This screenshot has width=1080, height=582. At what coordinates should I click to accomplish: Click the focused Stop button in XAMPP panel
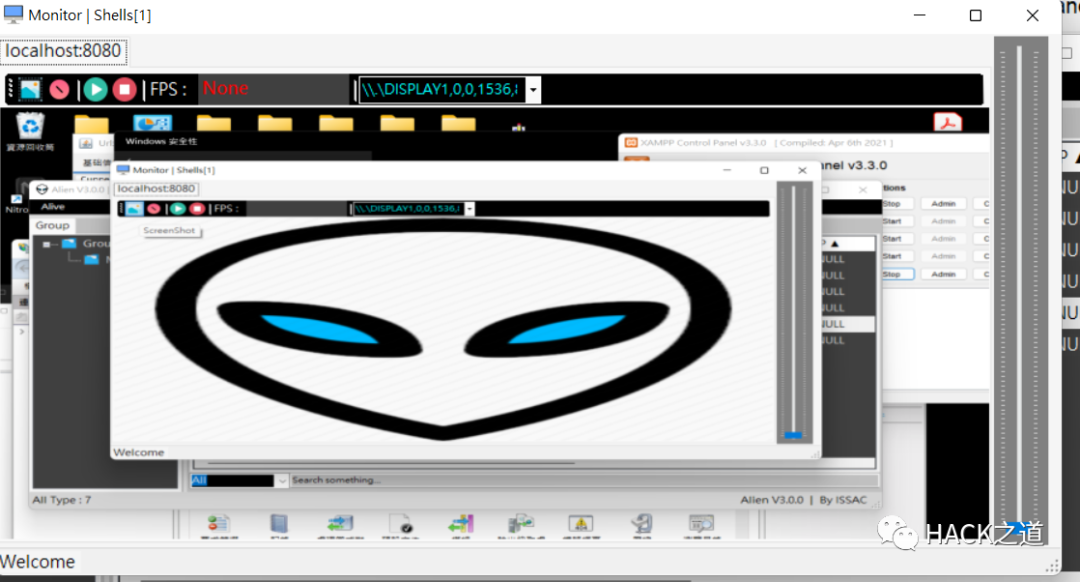[x=897, y=274]
